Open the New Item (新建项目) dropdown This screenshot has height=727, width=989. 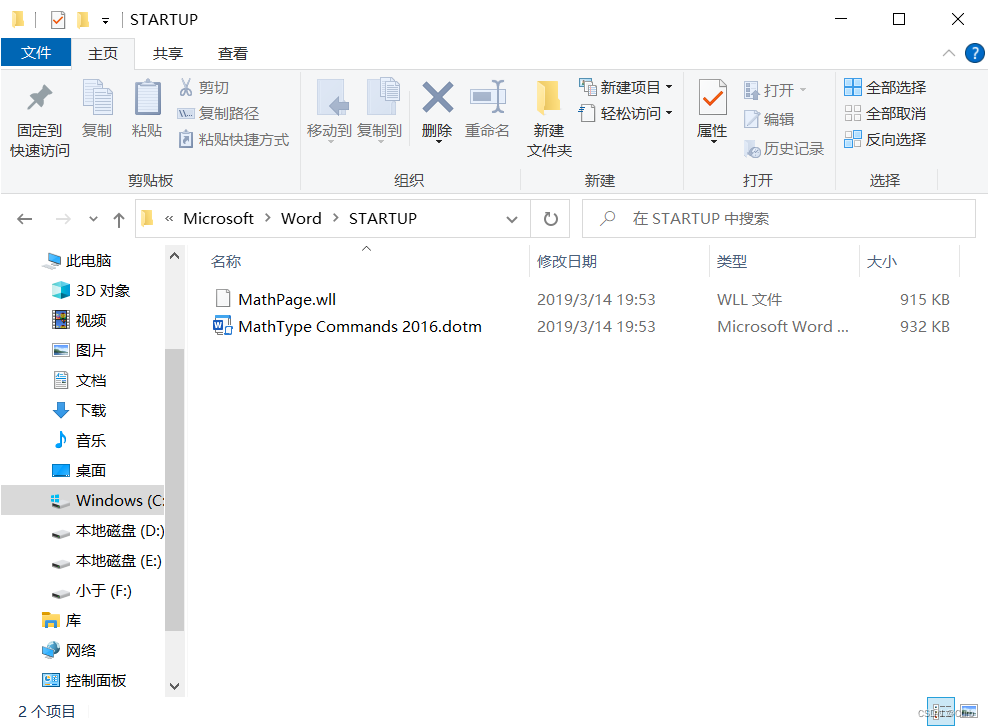pyautogui.click(x=626, y=87)
